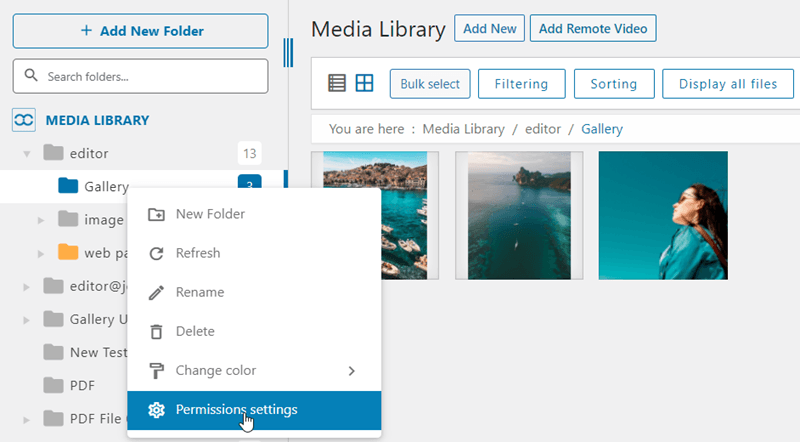Click the Add New Folder button

tap(140, 31)
